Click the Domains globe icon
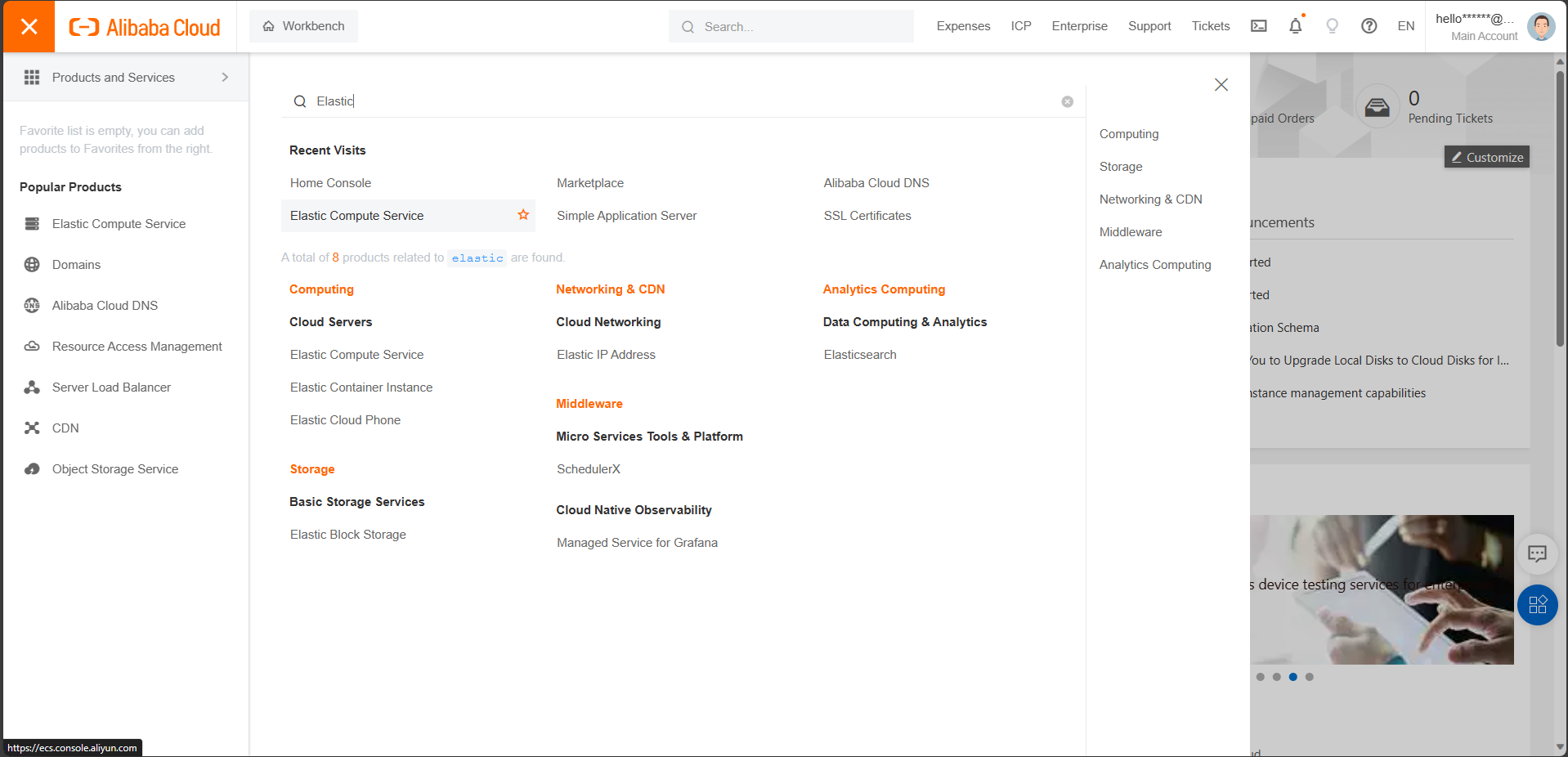Screen dimensions: 1568x757 pyautogui.click(x=32, y=265)
